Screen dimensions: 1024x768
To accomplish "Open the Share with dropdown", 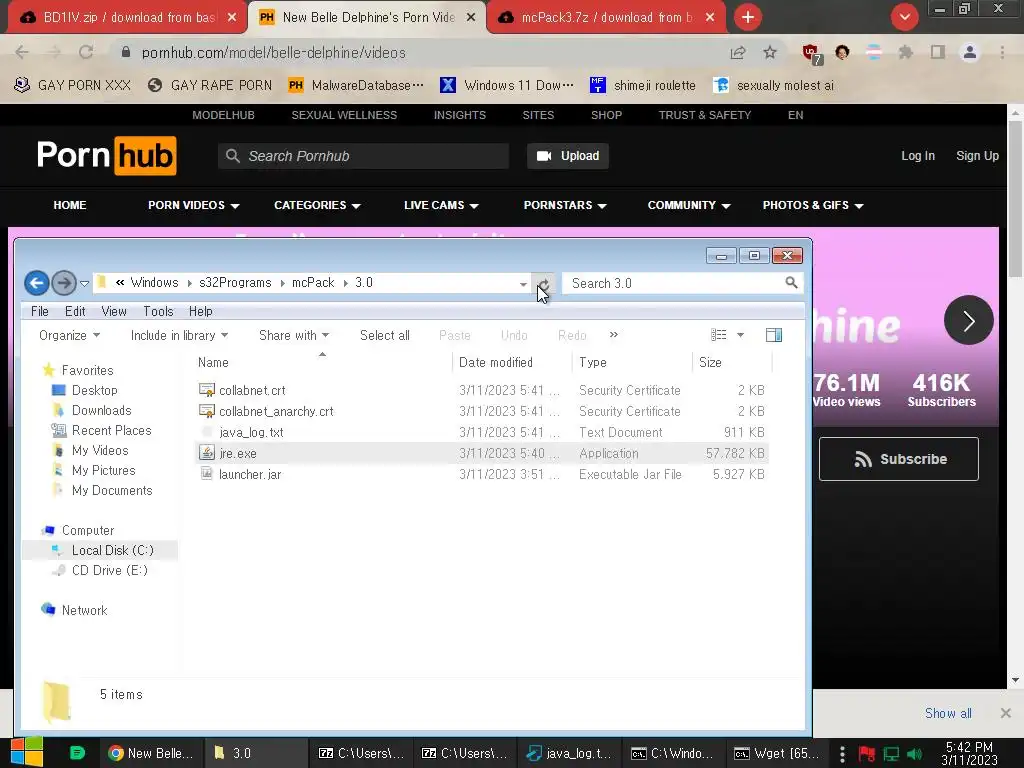I will [294, 335].
